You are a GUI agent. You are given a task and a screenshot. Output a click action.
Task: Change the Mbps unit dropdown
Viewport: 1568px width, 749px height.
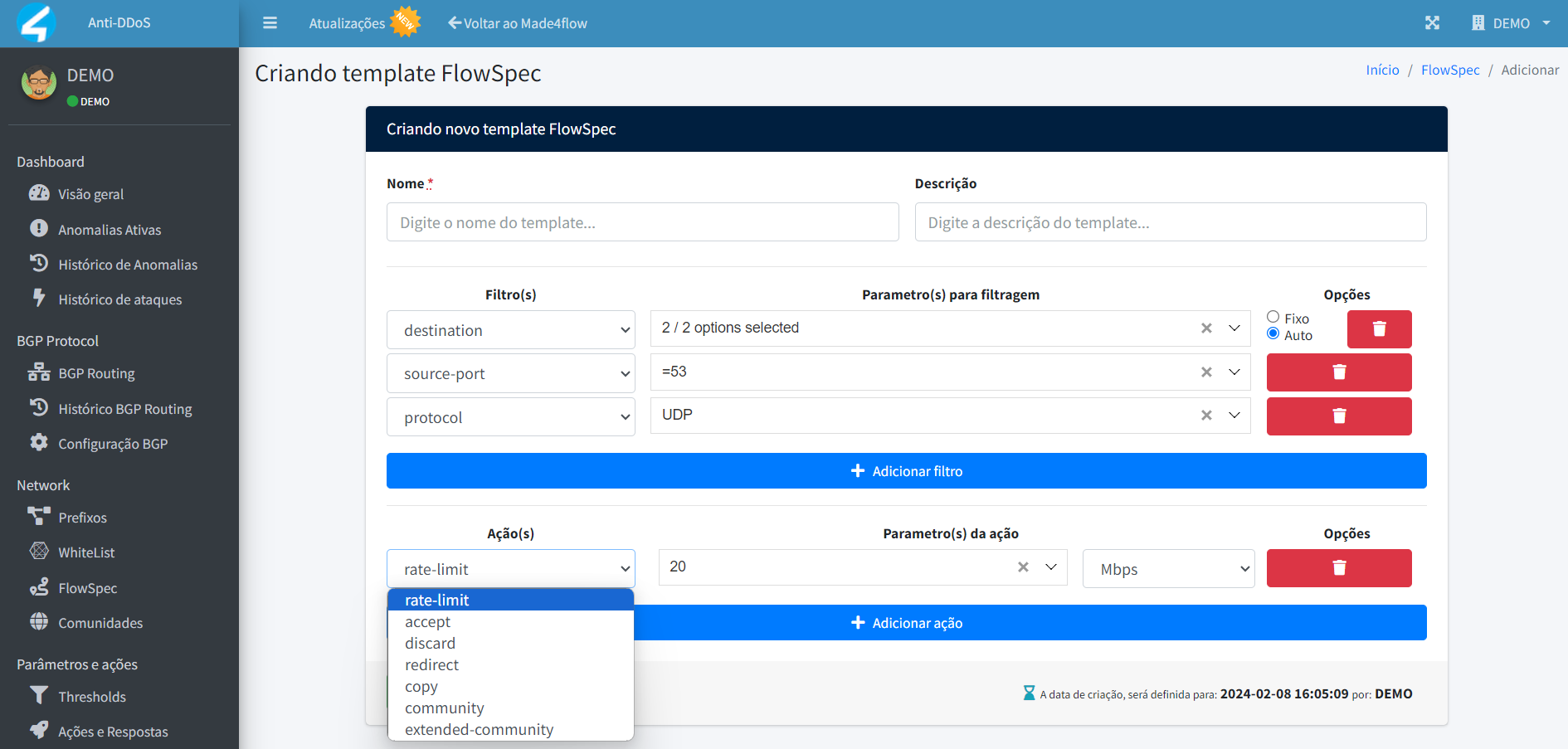point(1168,568)
